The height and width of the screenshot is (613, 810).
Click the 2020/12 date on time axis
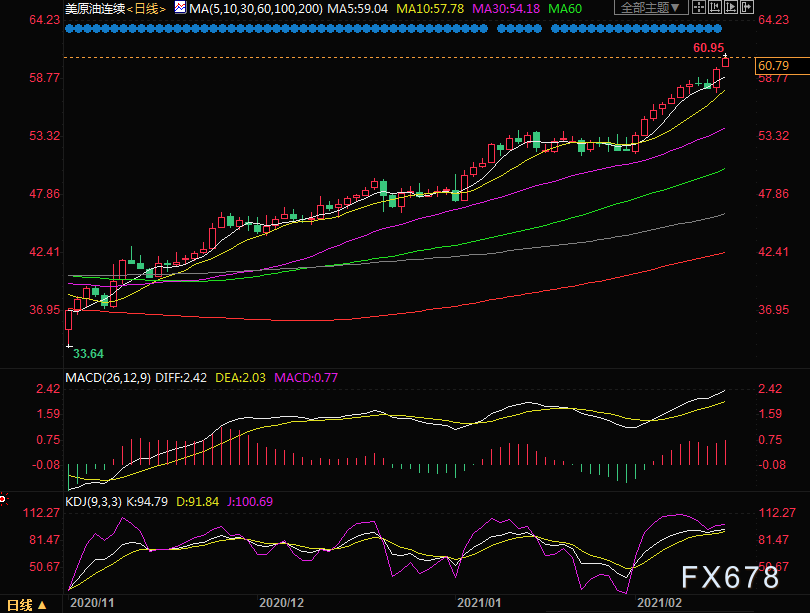pos(282,603)
